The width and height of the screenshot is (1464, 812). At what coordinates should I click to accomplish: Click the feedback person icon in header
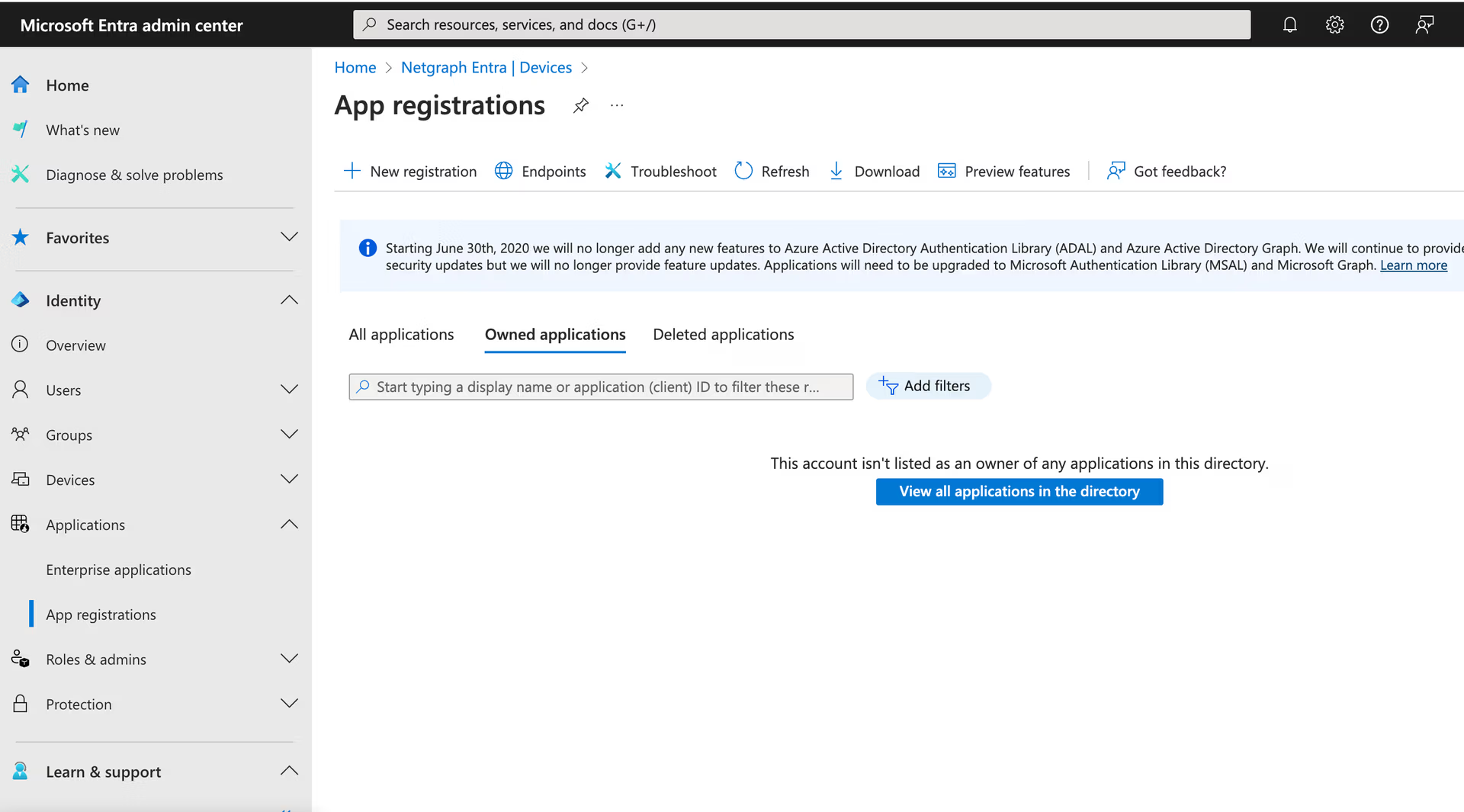click(x=1424, y=24)
